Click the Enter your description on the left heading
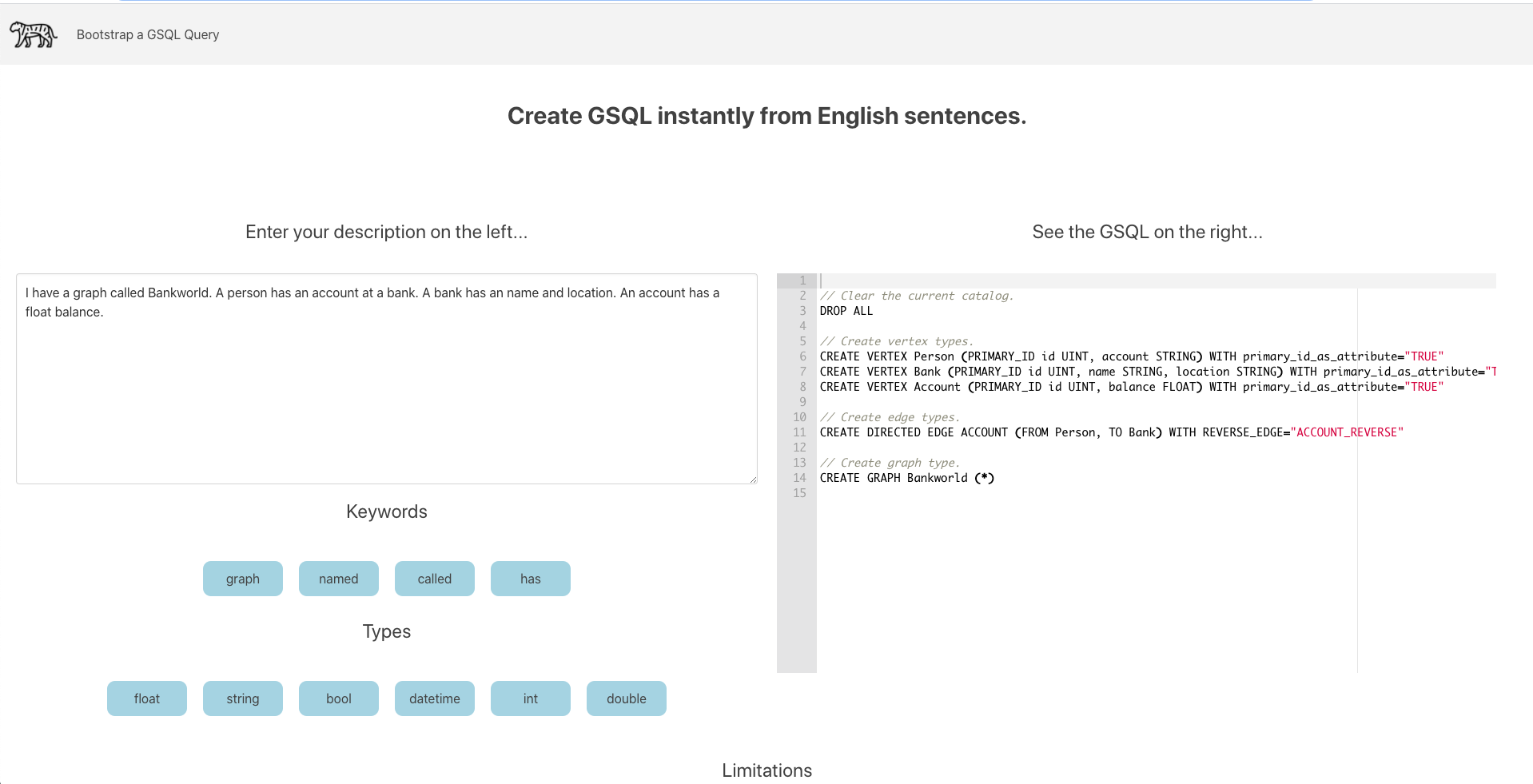Image resolution: width=1533 pixels, height=784 pixels. [x=387, y=232]
